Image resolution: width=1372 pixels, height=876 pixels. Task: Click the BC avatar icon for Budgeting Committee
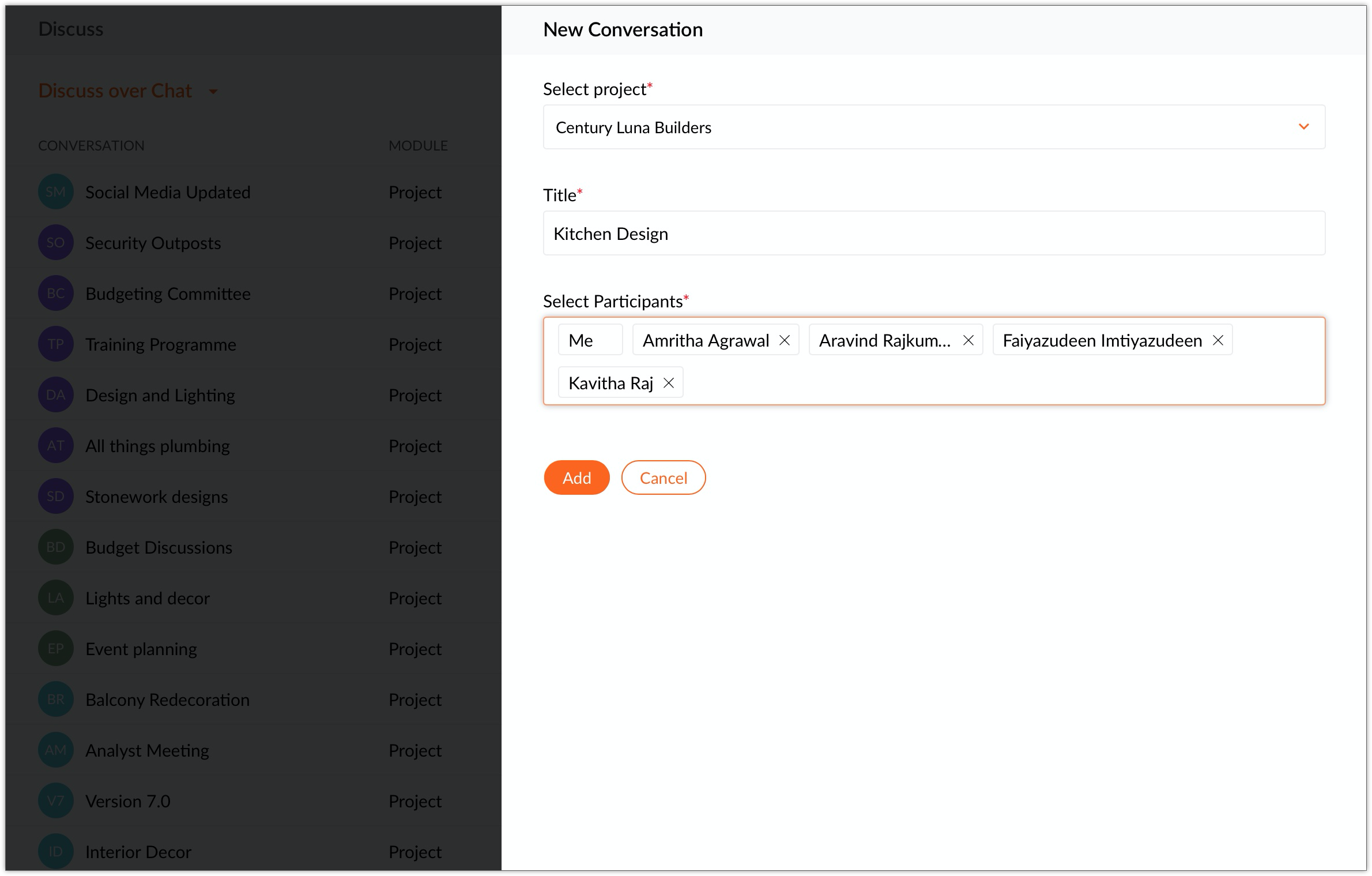click(55, 294)
